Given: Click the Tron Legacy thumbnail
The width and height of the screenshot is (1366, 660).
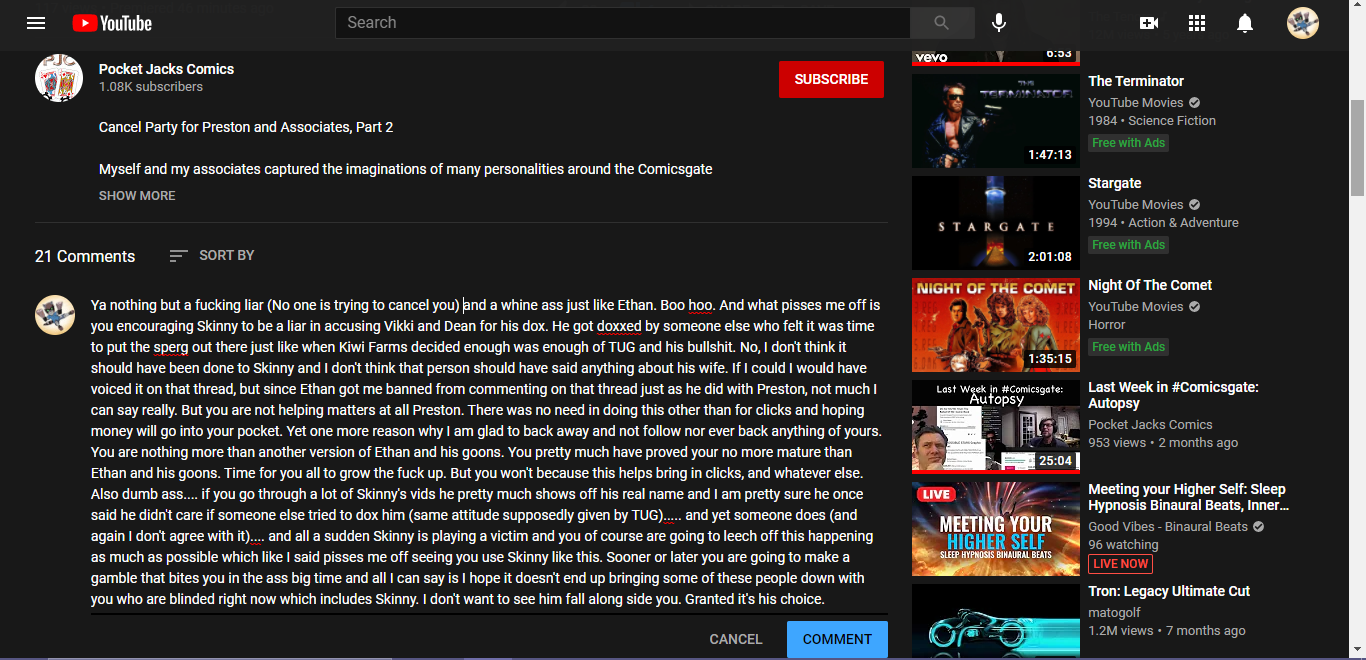Looking at the screenshot, I should tap(996, 620).
